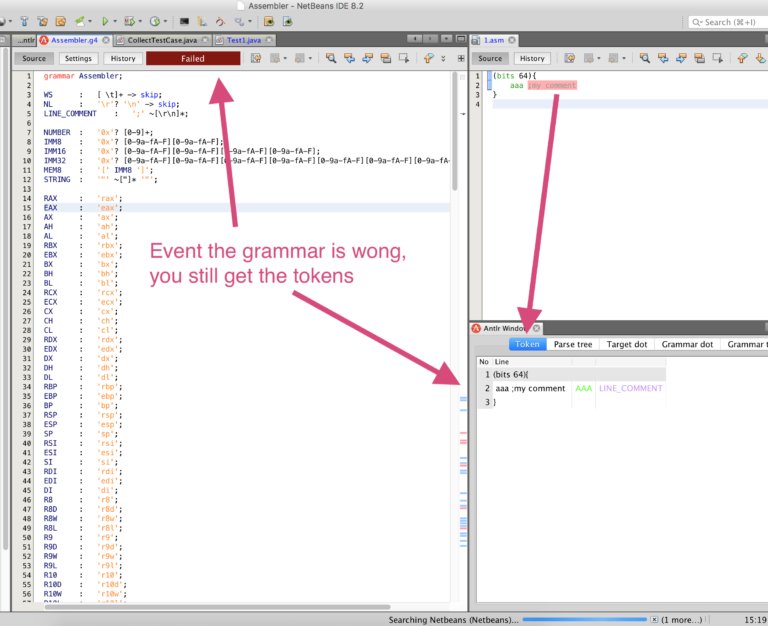The width and height of the screenshot is (768, 626).
Task: Click the Find Selection magnifier in the Assembler.g4 toolbar
Action: (x=331, y=58)
